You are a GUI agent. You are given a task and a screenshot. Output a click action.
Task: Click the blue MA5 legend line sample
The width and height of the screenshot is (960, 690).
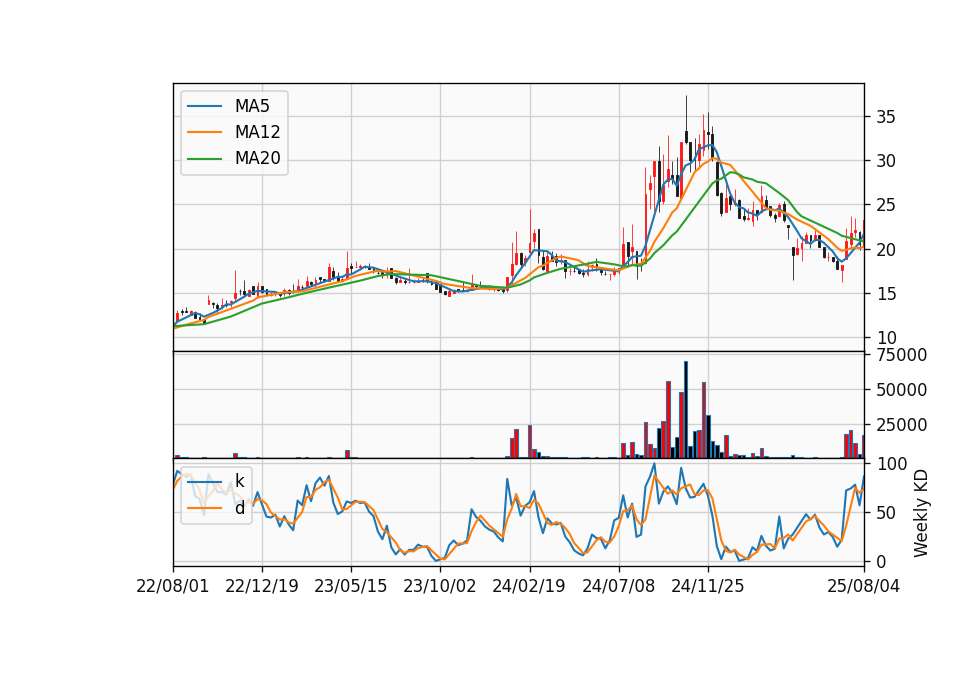click(x=204, y=106)
